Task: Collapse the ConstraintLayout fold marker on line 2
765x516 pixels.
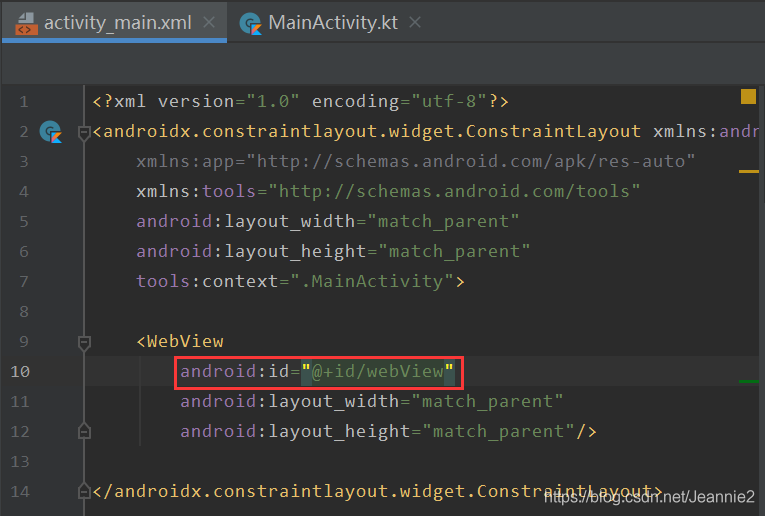Action: coord(84,132)
